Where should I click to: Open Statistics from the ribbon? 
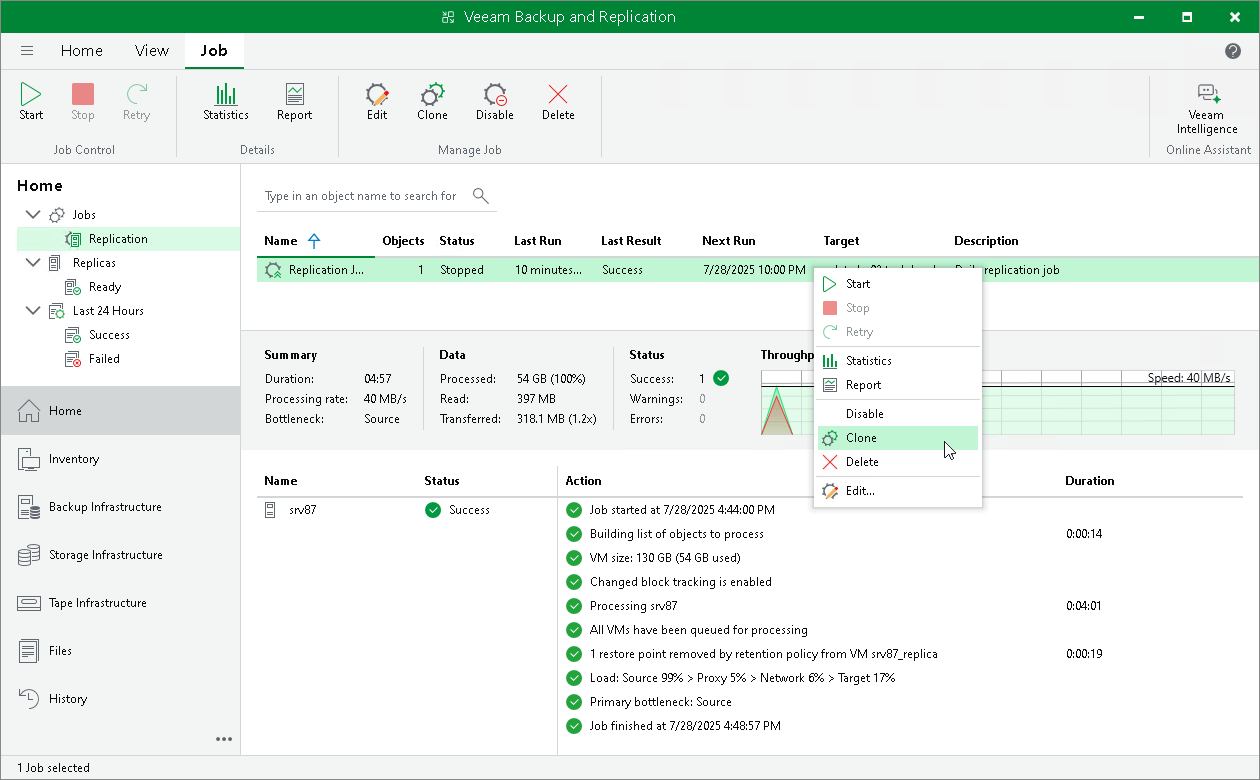[226, 102]
